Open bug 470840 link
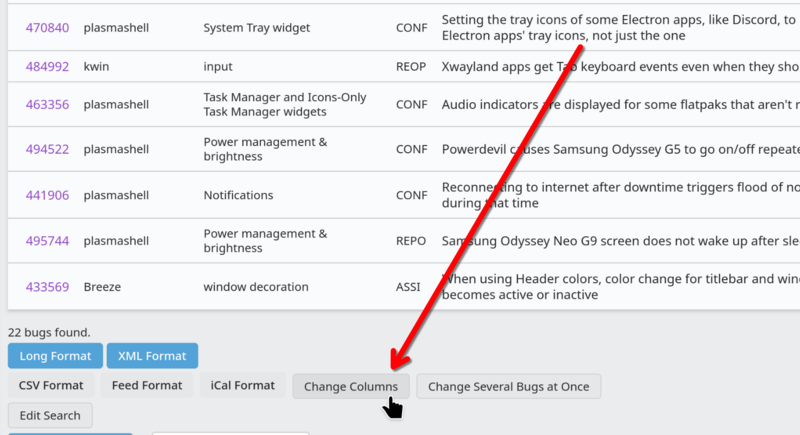800x435 pixels. click(47, 28)
